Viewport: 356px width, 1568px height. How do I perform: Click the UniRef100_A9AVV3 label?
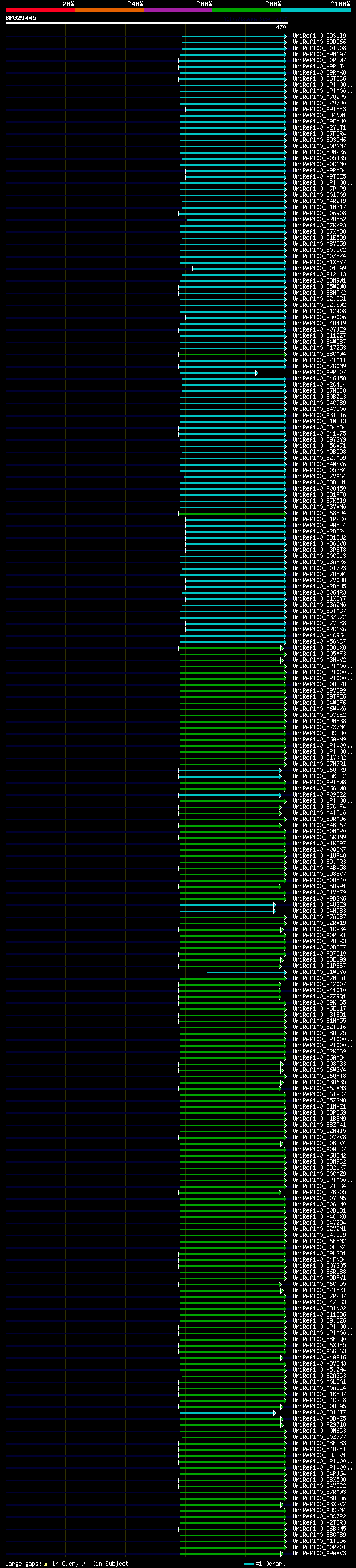[x=319, y=1554]
